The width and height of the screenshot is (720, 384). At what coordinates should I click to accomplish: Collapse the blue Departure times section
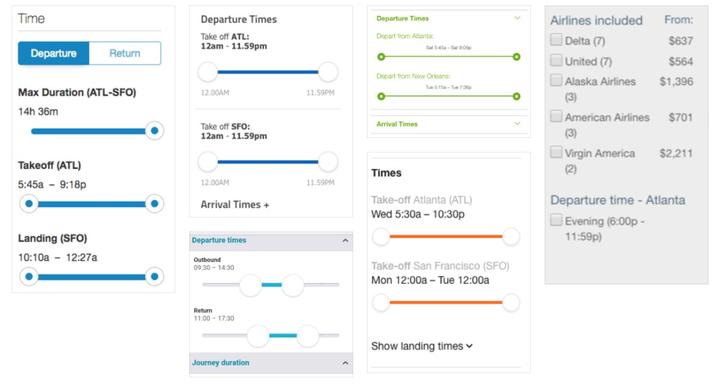345,241
